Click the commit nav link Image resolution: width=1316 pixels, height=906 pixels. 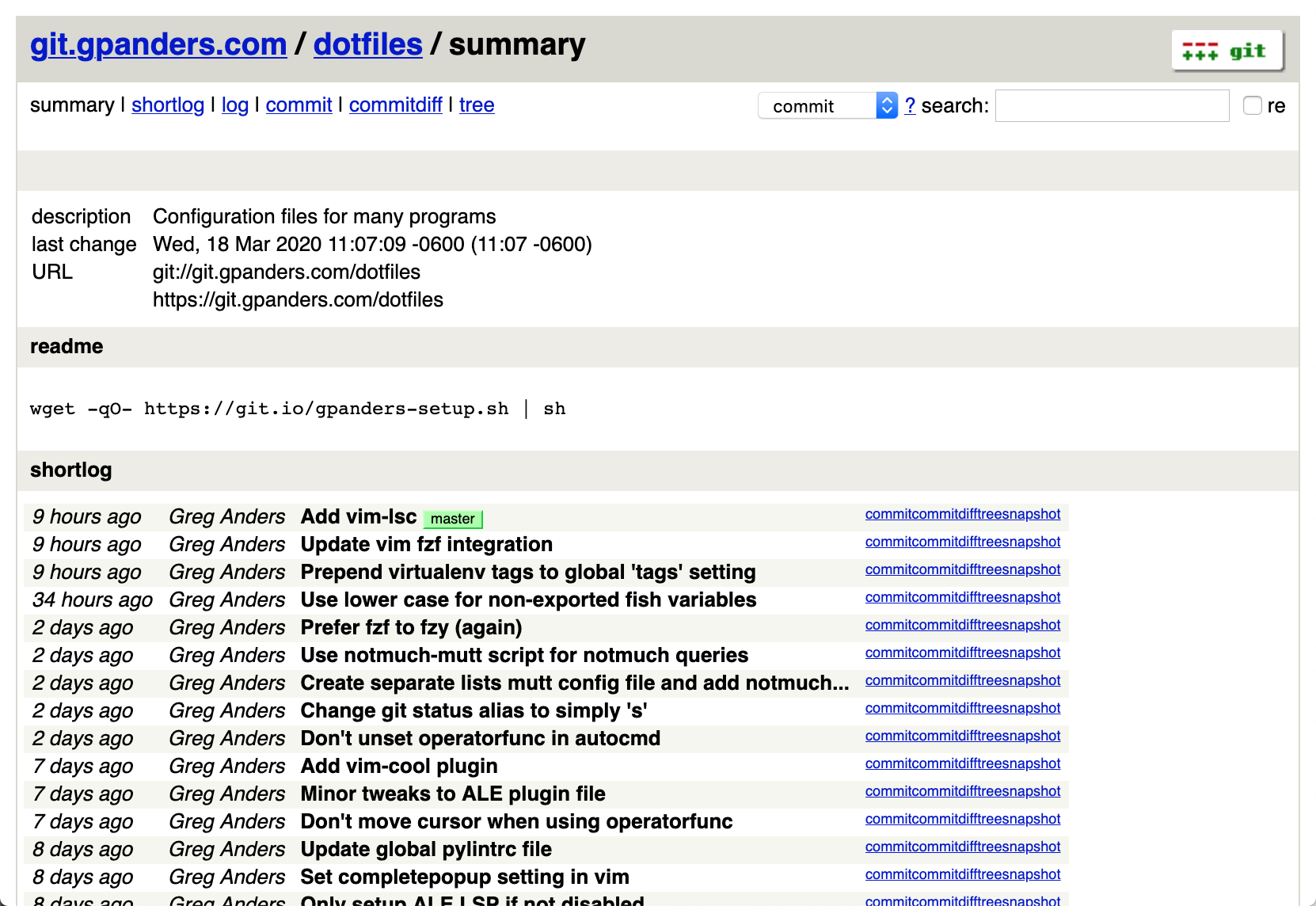pos(299,105)
